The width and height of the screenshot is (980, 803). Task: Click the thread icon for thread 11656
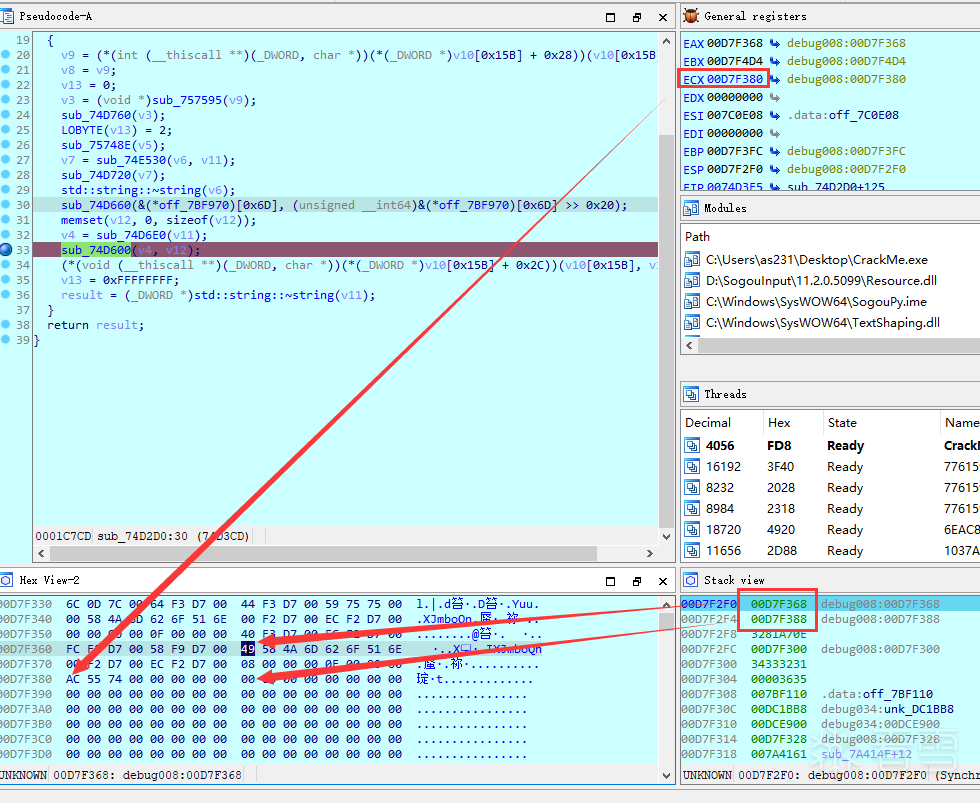point(692,551)
